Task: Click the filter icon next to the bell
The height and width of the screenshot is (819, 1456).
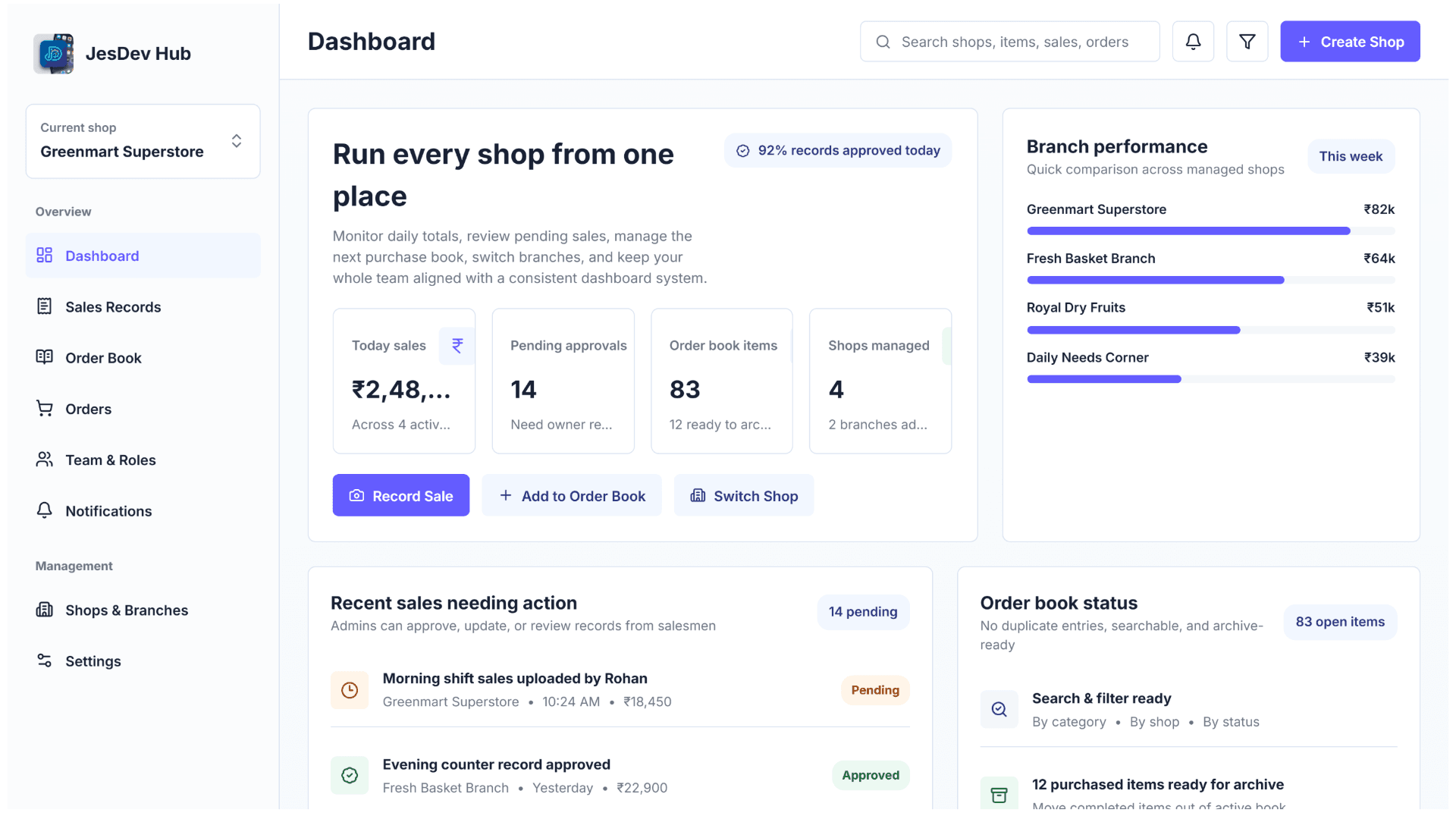Action: [1247, 41]
